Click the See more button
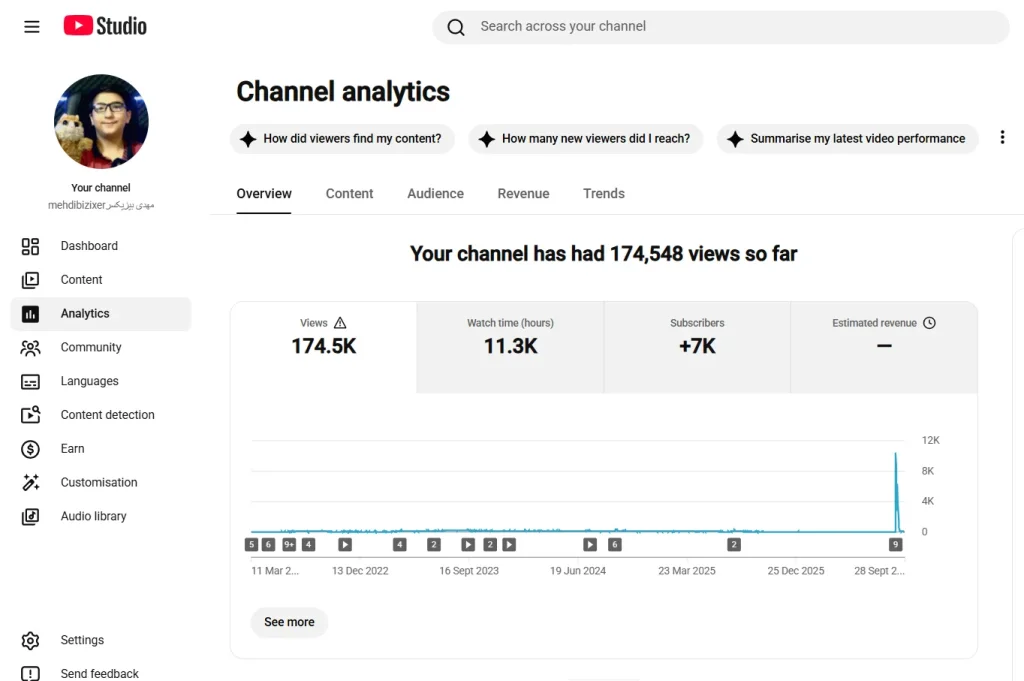1024x681 pixels. [289, 622]
